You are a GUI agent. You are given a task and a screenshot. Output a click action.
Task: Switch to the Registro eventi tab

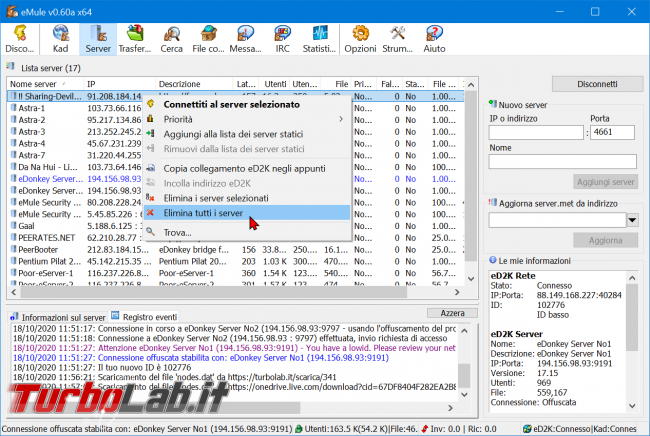pos(144,317)
